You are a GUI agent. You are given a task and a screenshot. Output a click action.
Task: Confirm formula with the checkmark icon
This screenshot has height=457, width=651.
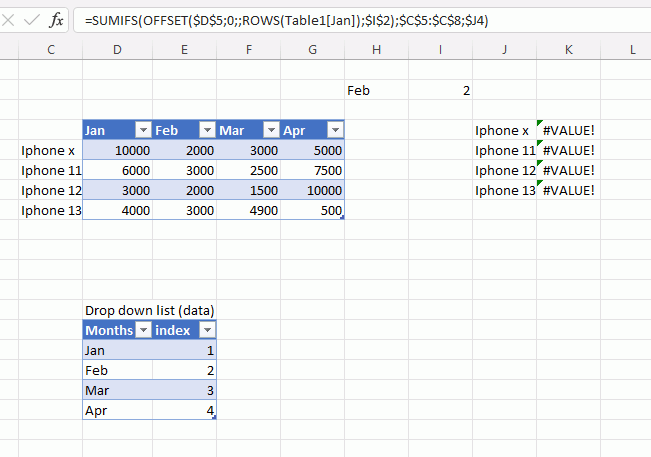point(32,20)
